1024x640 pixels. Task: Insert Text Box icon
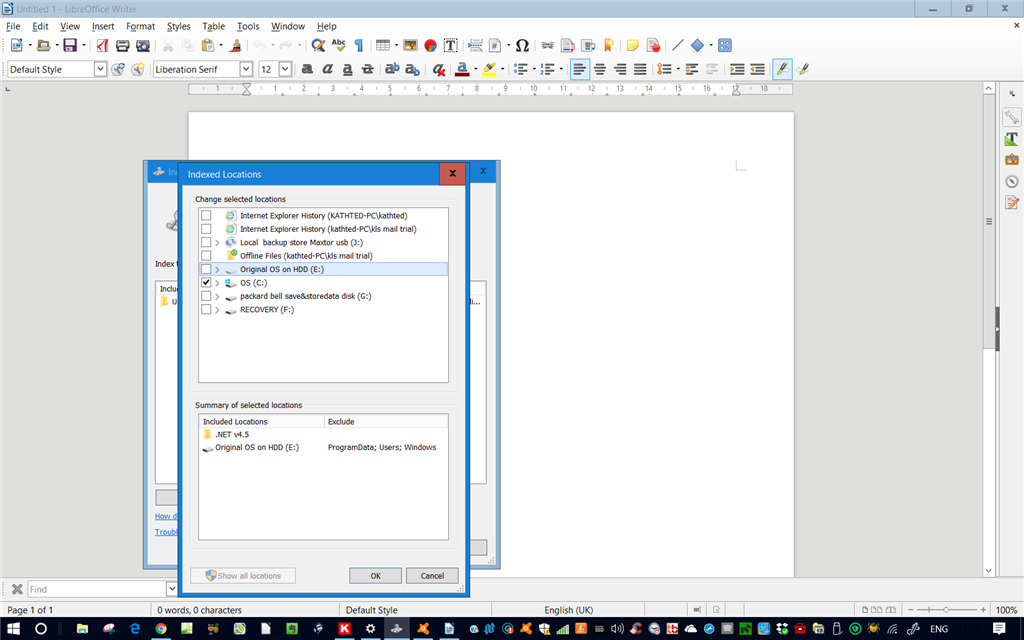tap(451, 45)
